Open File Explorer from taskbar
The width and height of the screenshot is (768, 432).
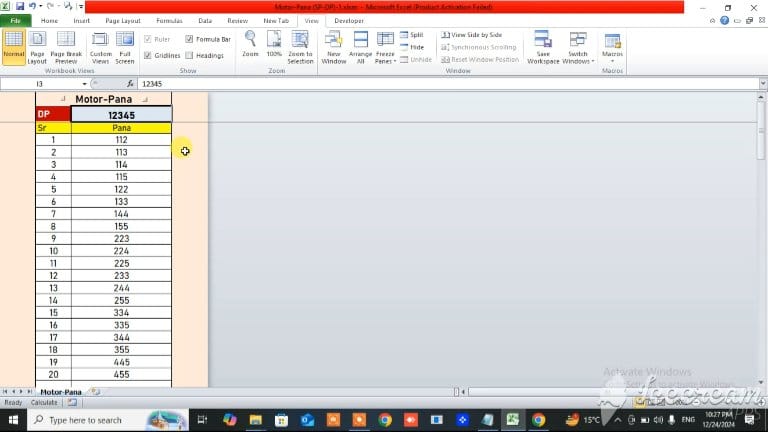click(256, 420)
